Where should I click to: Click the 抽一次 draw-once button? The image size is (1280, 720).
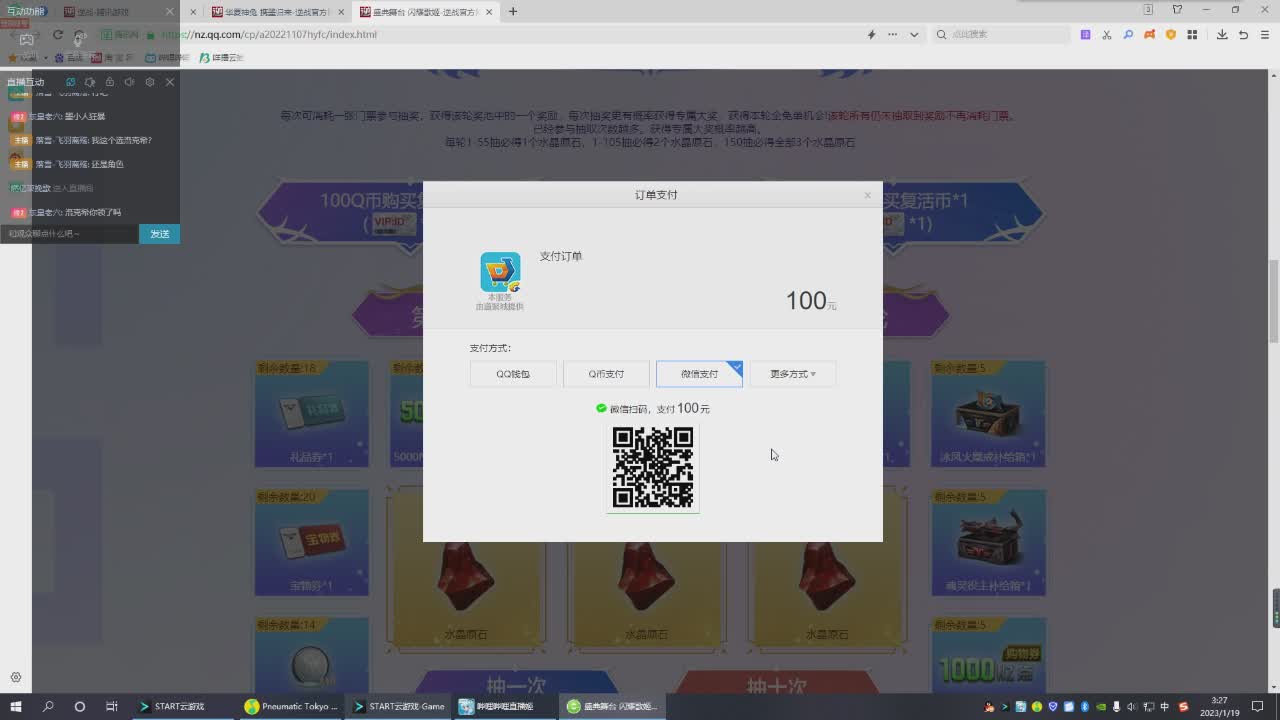point(517,685)
